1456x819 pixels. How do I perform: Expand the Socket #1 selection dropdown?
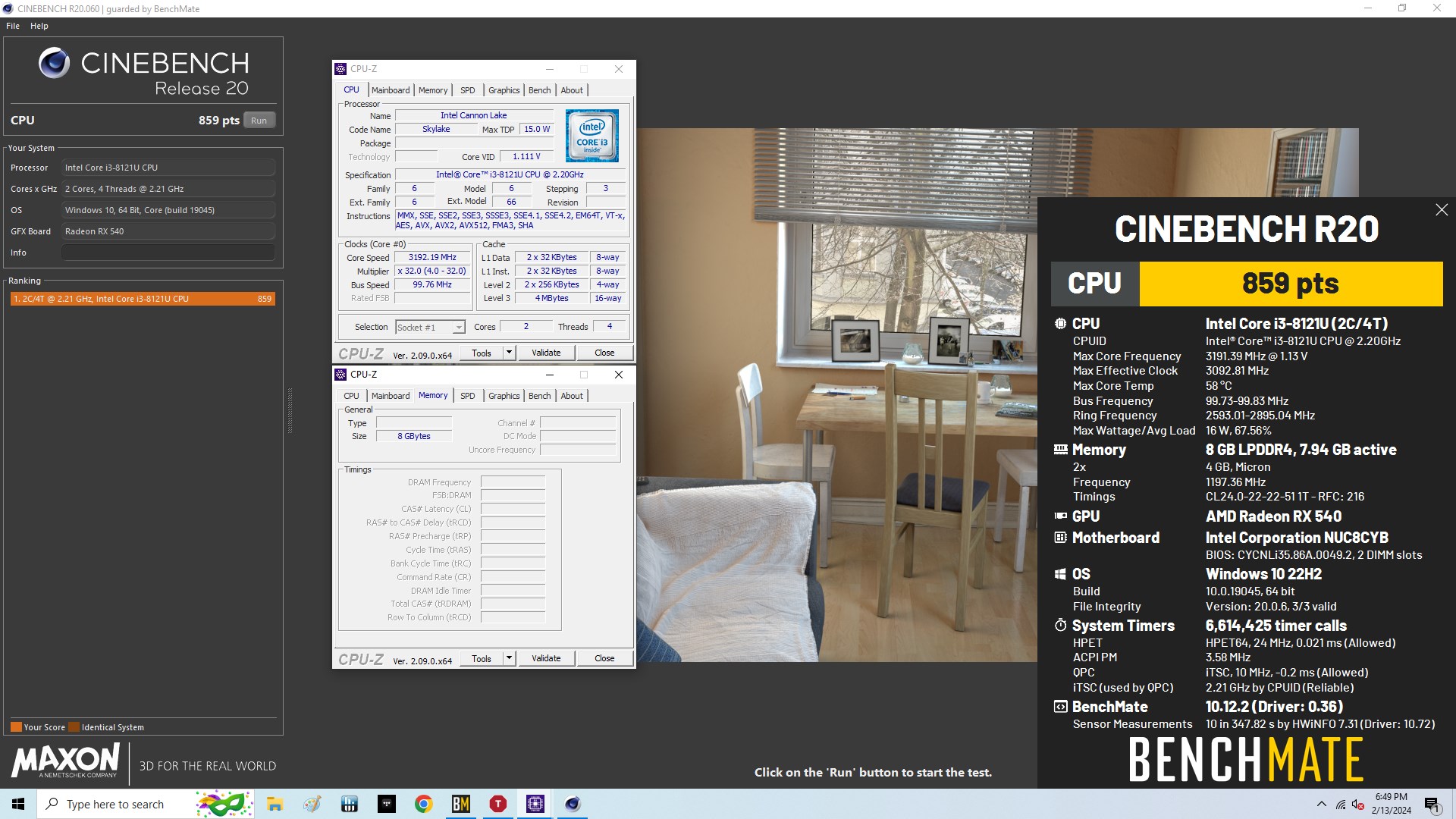click(x=459, y=328)
